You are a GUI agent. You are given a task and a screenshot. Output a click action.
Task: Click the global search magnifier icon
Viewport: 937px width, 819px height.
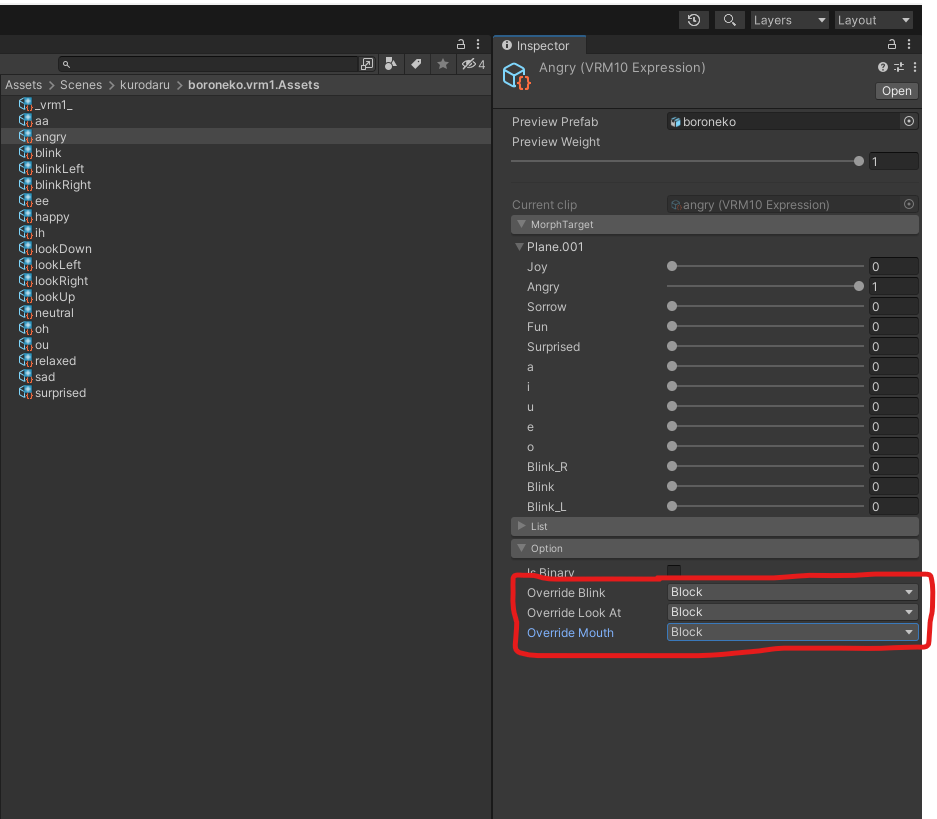730,20
